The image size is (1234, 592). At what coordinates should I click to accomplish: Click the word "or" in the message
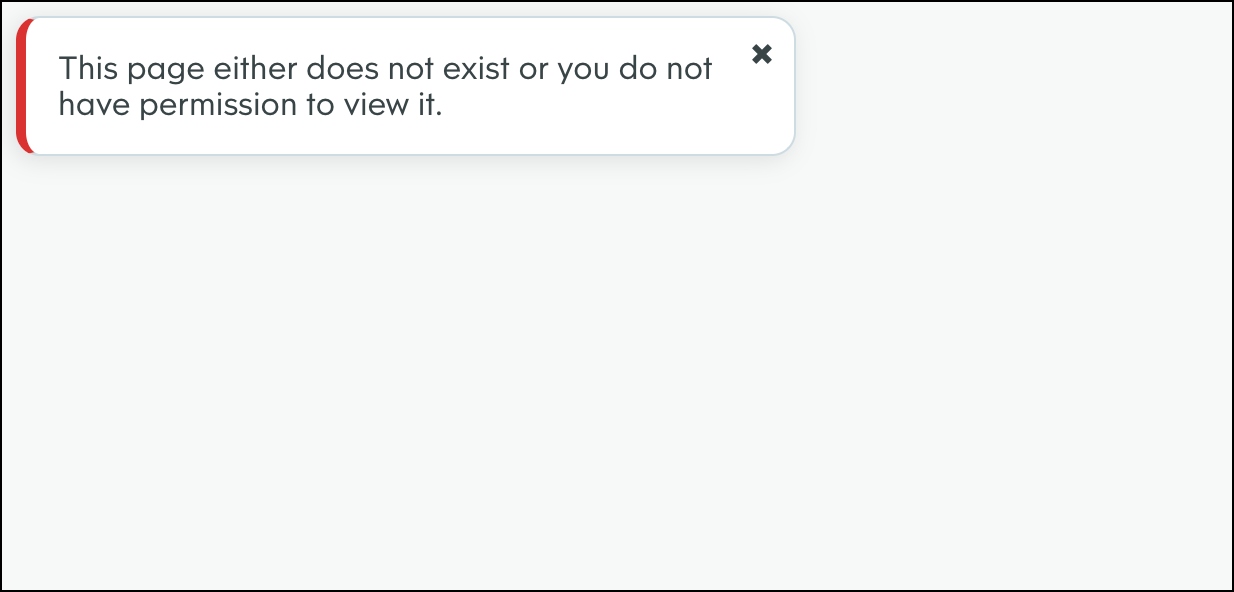[537, 71]
